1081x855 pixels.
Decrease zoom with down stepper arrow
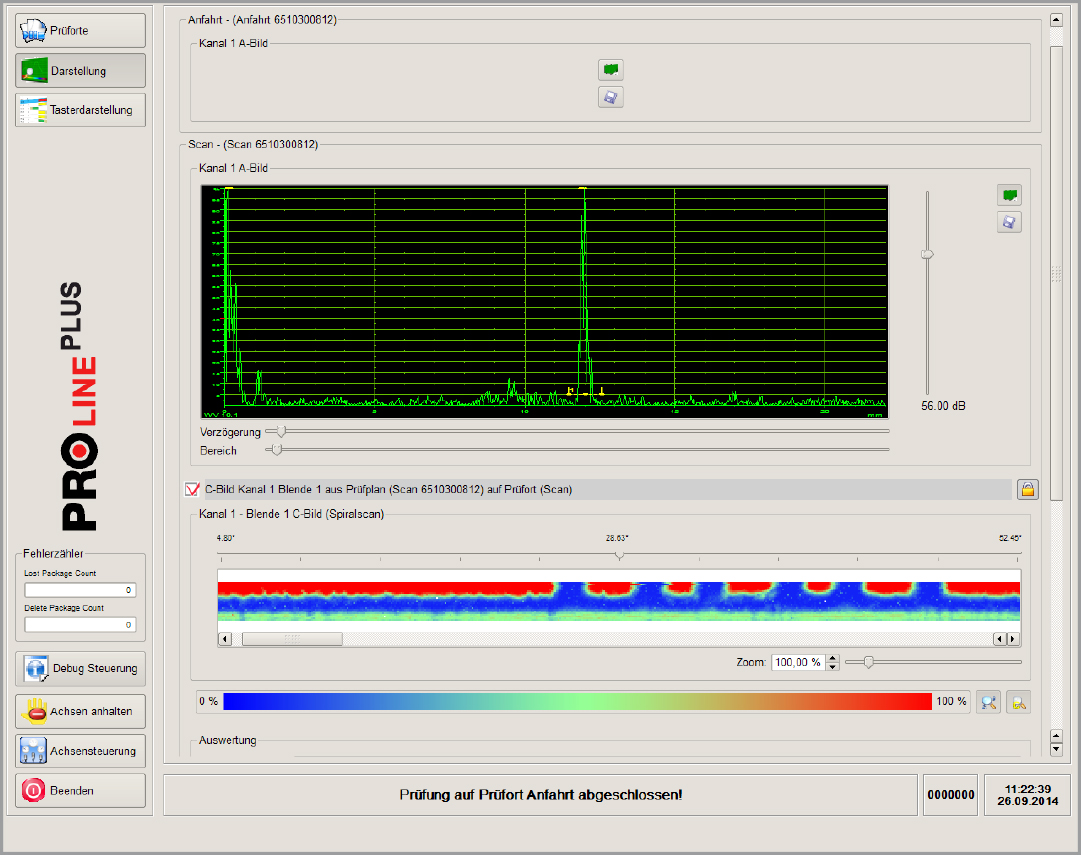click(x=833, y=667)
